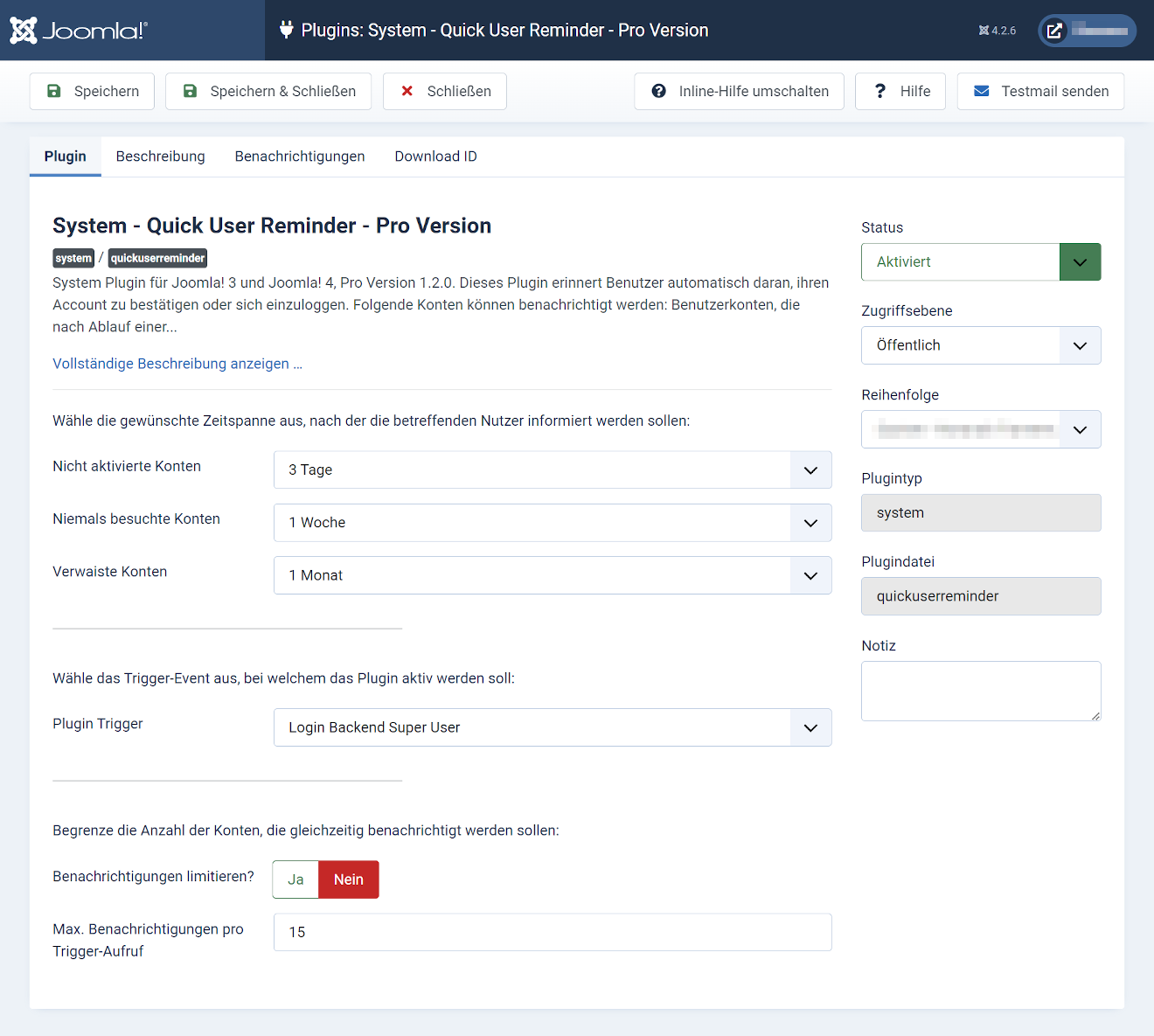1154x1036 pixels.
Task: Click the floppy icon on Speichern & Schließen
Action: tap(190, 91)
